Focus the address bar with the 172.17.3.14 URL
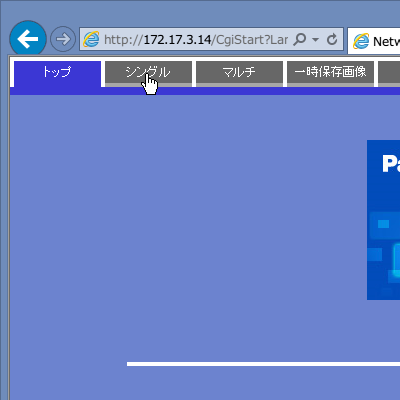This screenshot has width=400, height=400. (196, 40)
